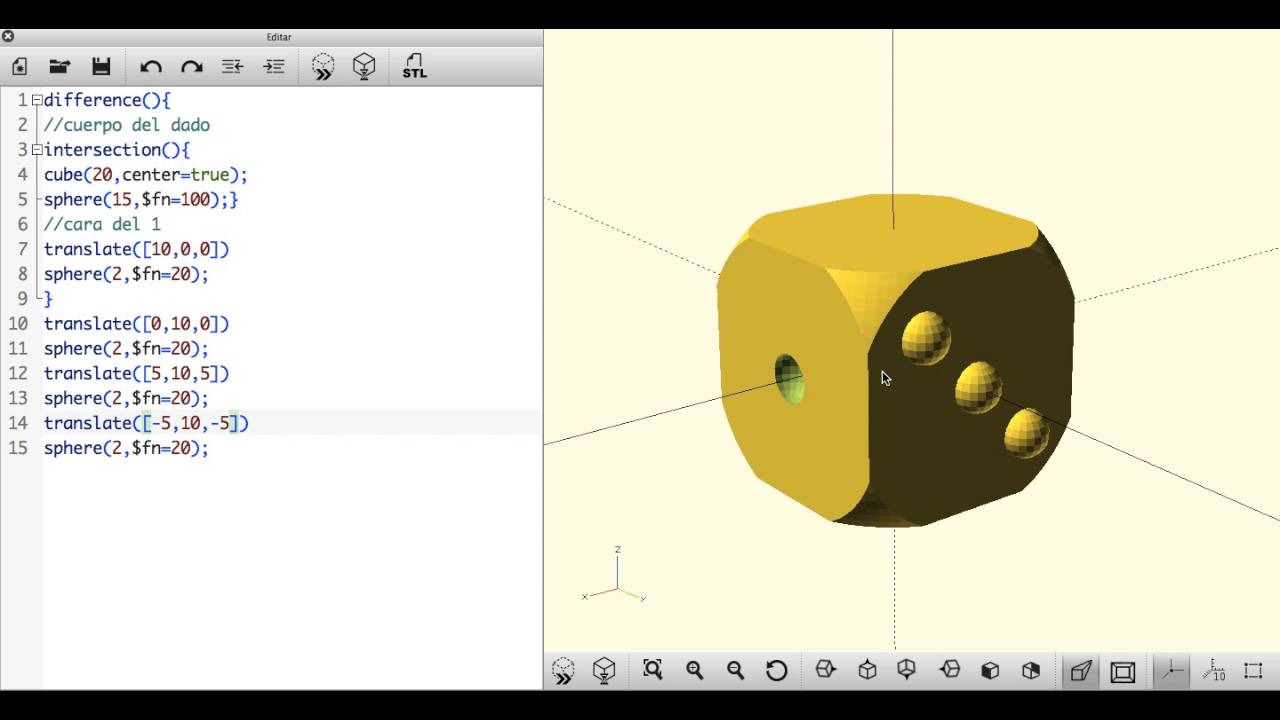Reset the viewport camera orientation

point(777,671)
